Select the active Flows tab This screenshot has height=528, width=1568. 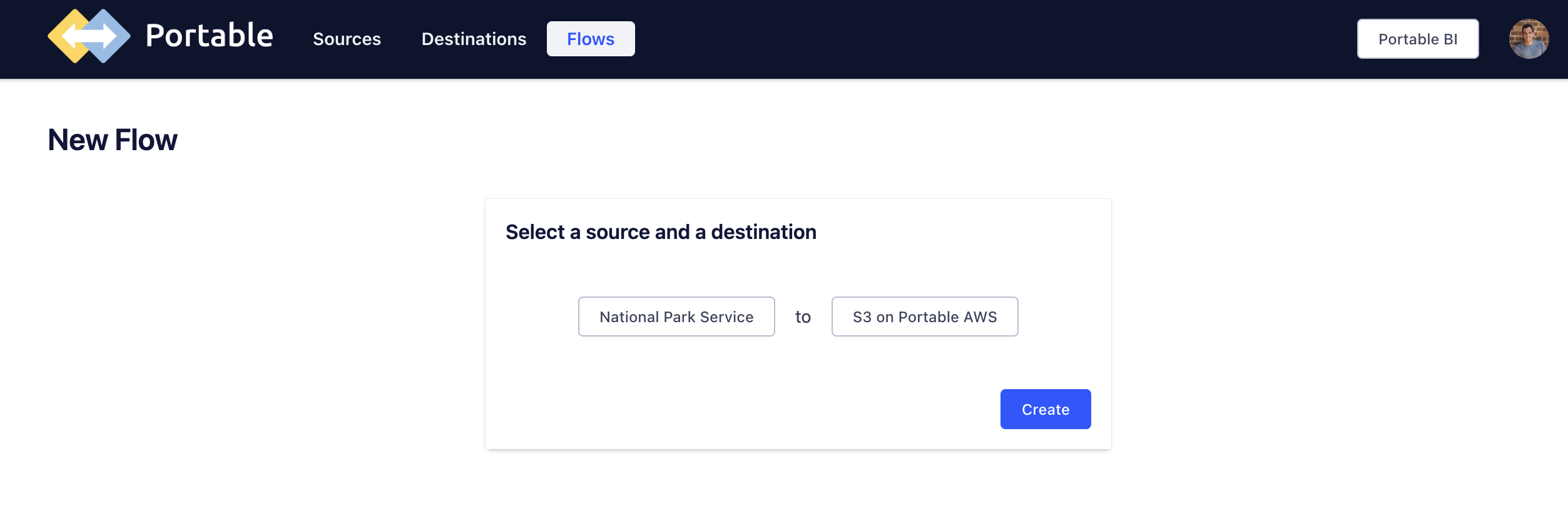click(x=591, y=39)
